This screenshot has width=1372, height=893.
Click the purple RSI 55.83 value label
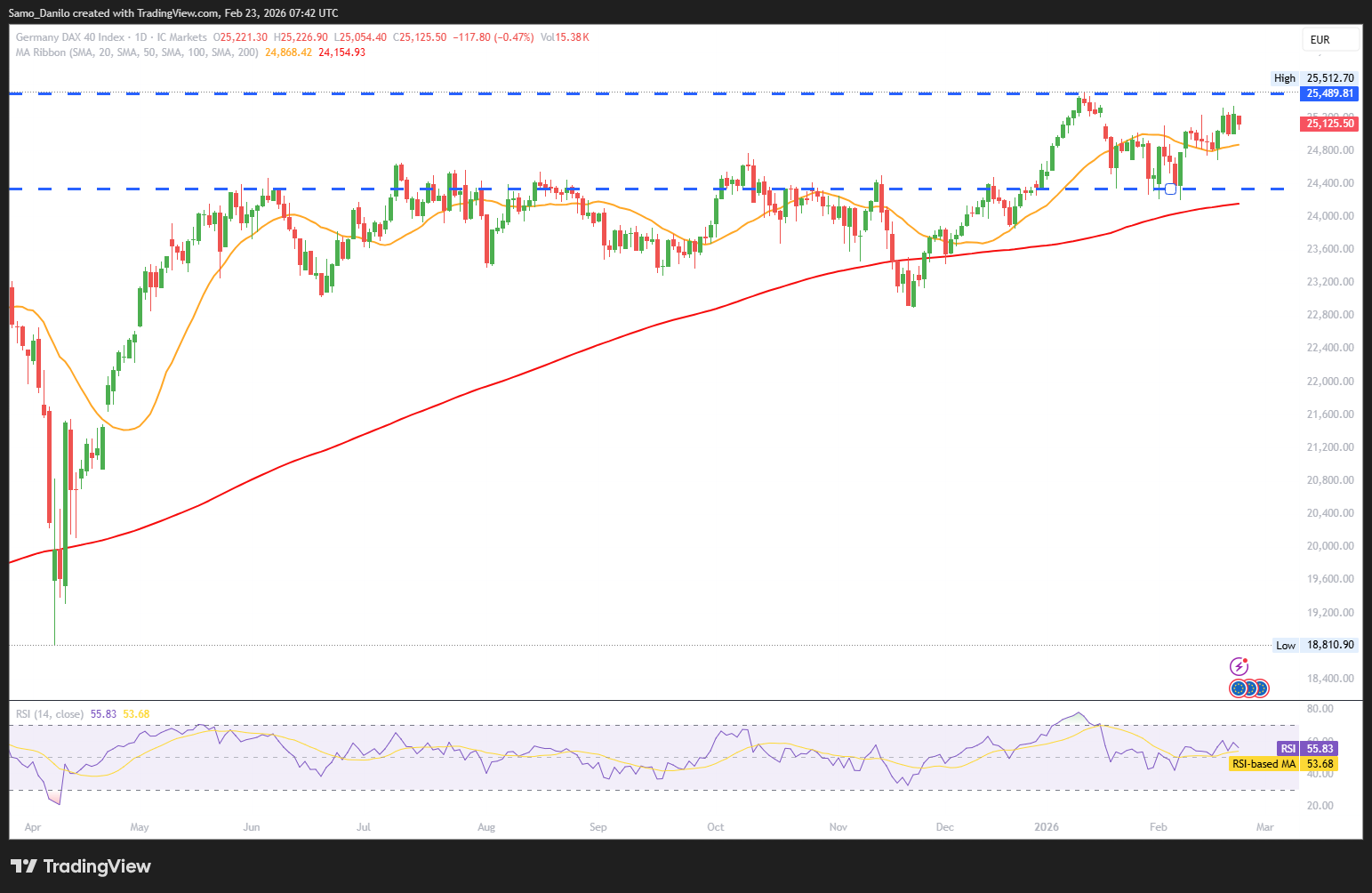[1320, 749]
